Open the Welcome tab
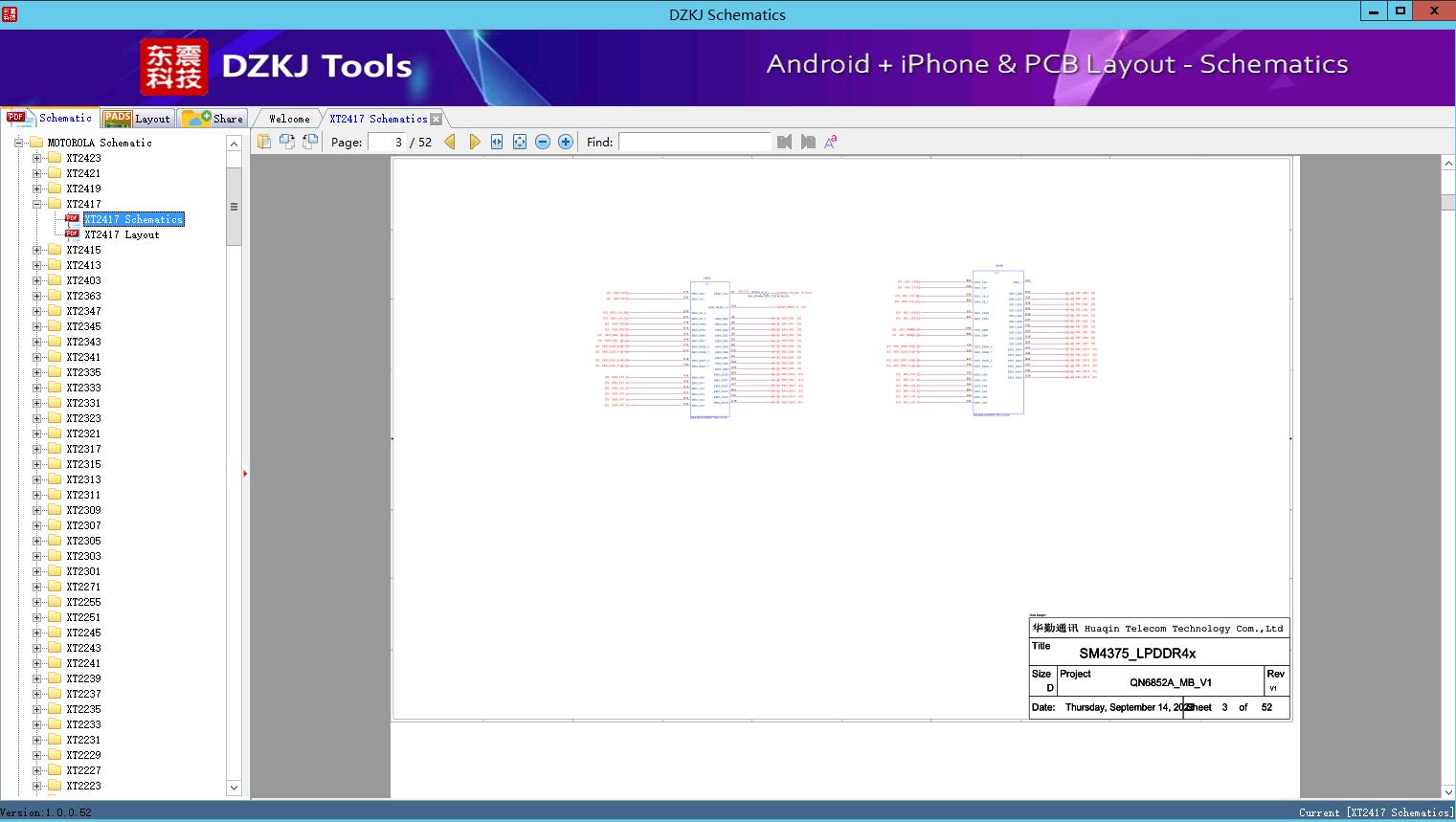This screenshot has width=1456, height=822. [289, 119]
